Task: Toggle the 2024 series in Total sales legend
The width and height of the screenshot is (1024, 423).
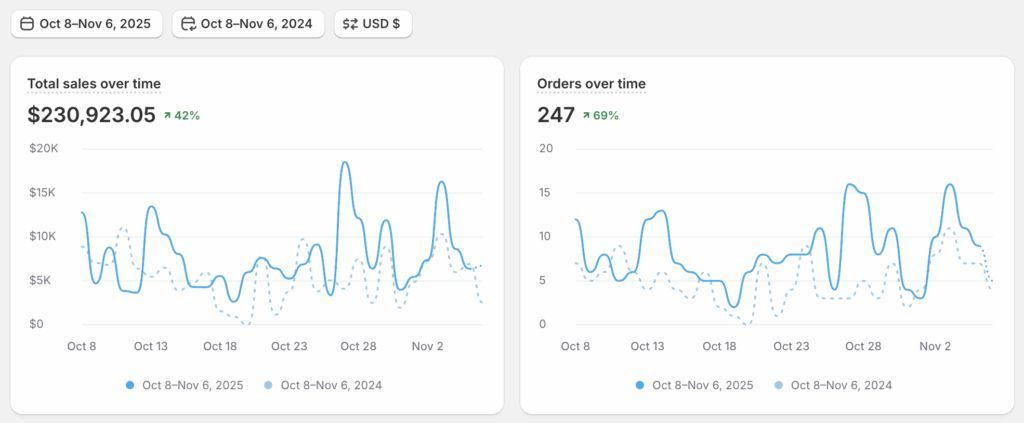Action: [323, 385]
